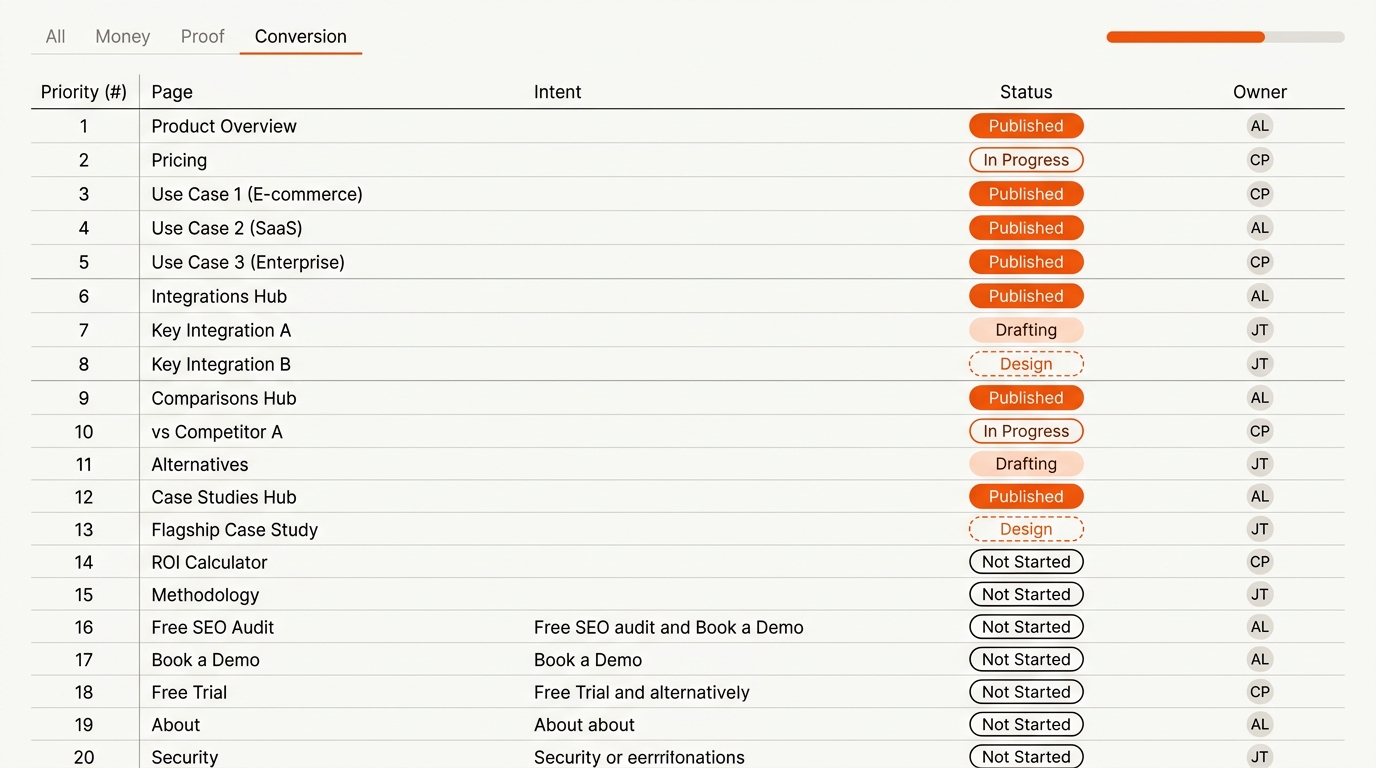Open In Progress badge for vs Competitor A
The image size is (1376, 768).
(x=1026, y=431)
